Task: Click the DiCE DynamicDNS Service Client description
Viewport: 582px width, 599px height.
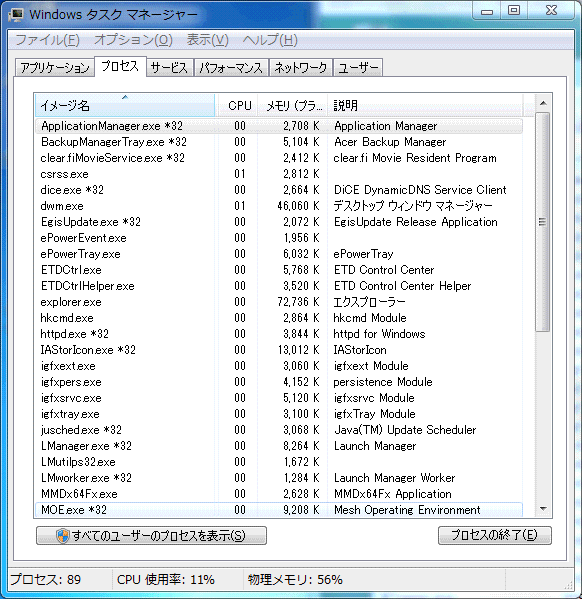Action: (420, 190)
